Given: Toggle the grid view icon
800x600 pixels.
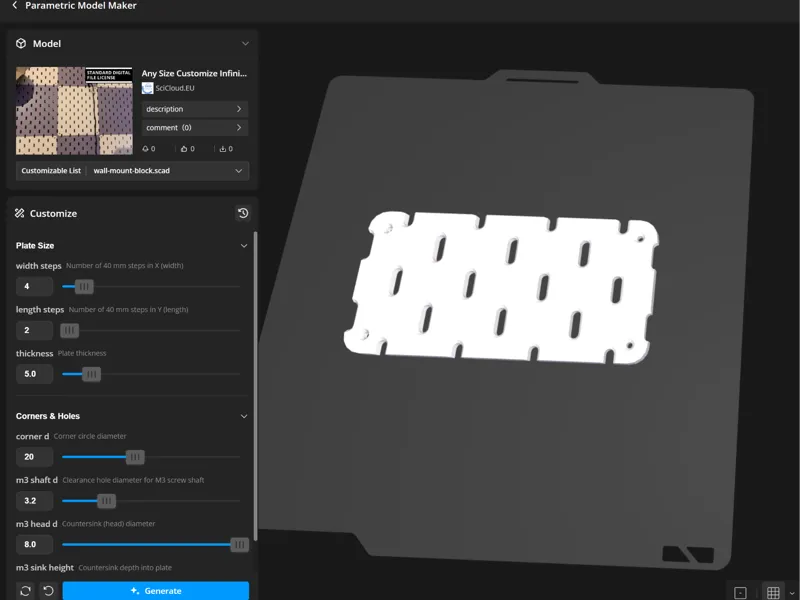Looking at the screenshot, I should pyautogui.click(x=773, y=592).
